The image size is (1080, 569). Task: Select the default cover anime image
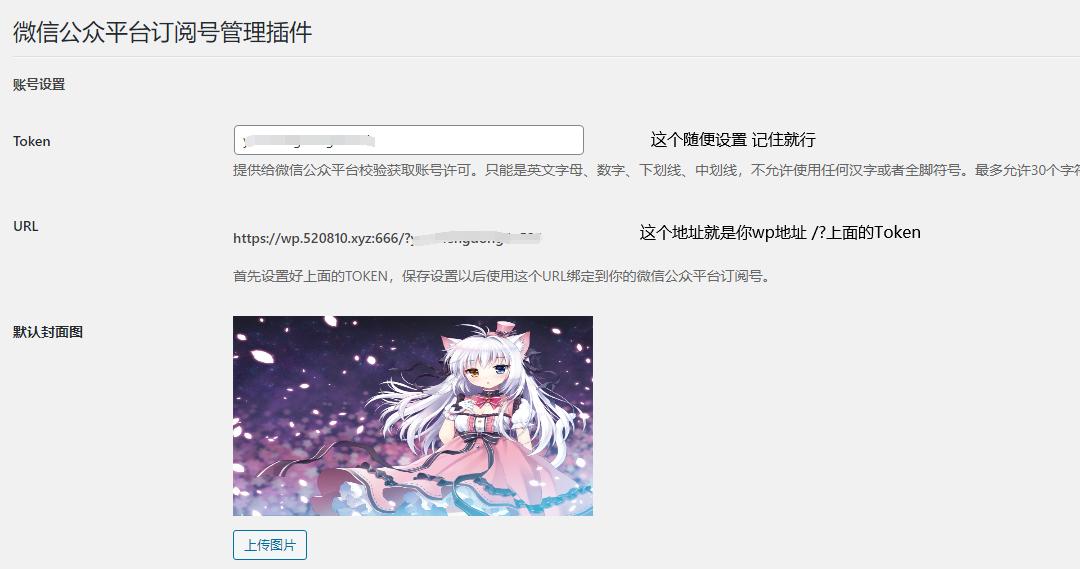(x=413, y=415)
